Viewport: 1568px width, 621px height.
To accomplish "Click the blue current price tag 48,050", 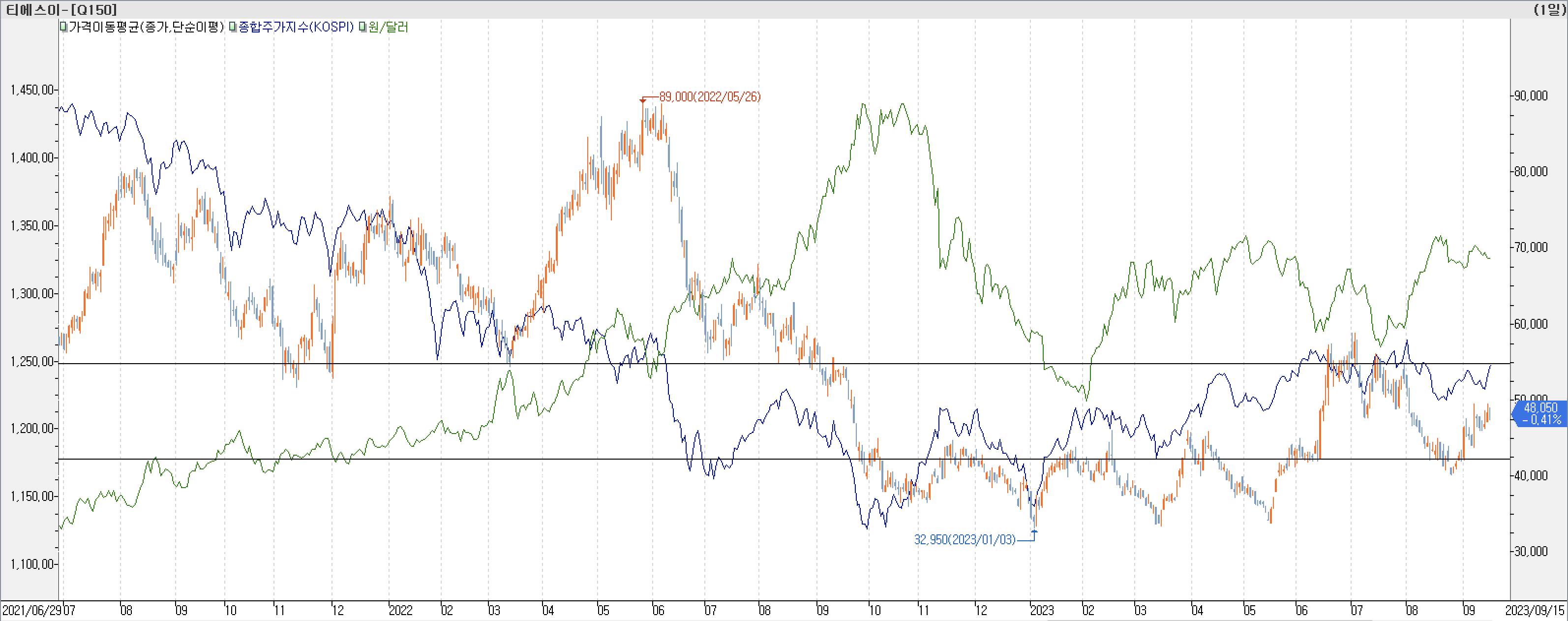I will tap(1540, 413).
